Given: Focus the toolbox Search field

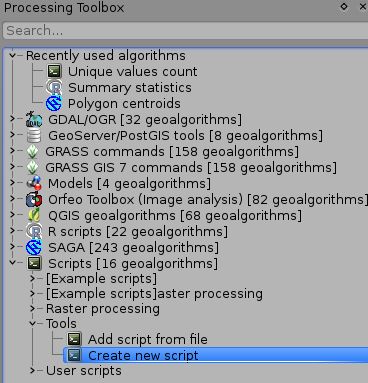Looking at the screenshot, I should (x=186, y=31).
